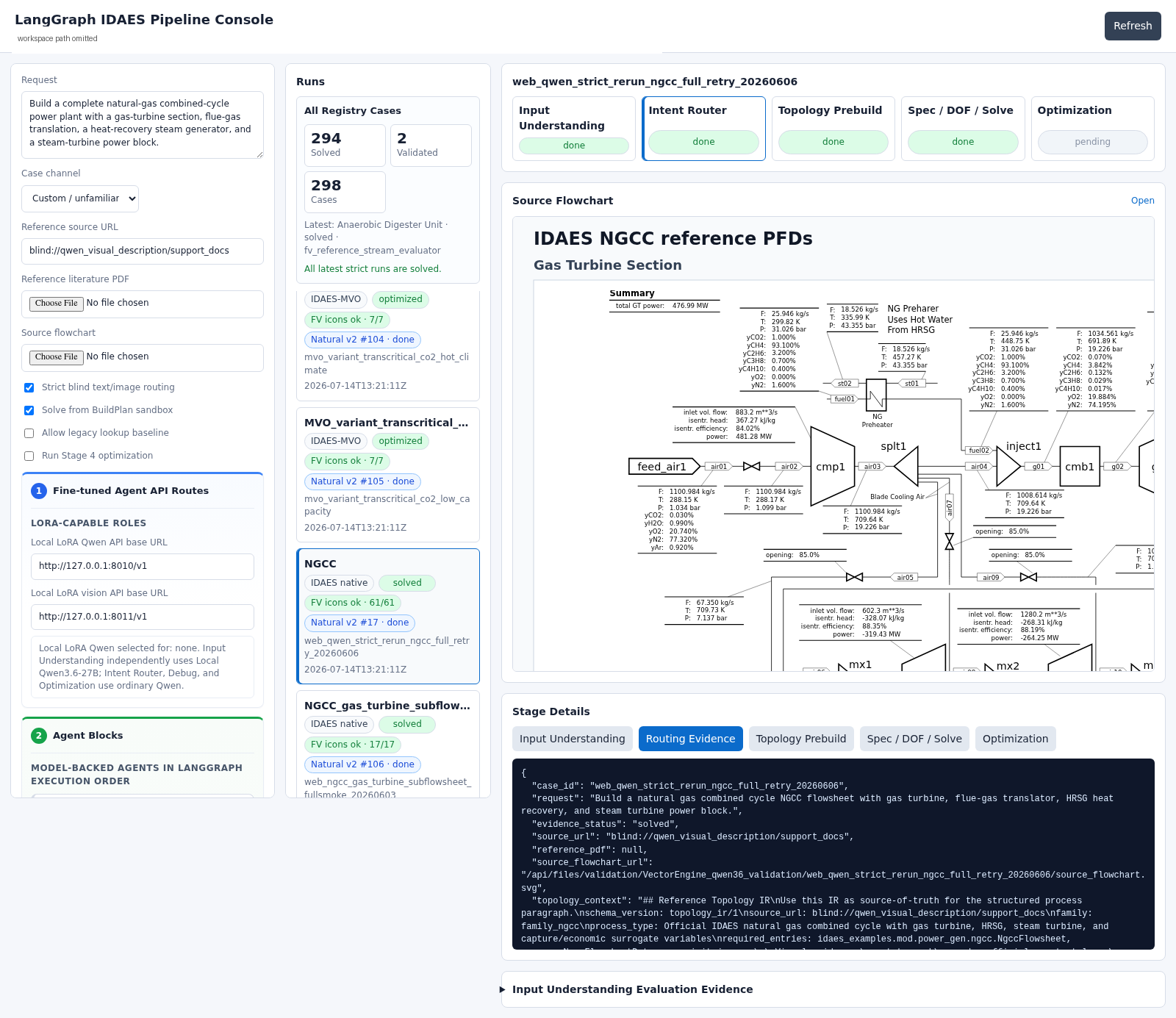Choose file for Source flowchart
The image size is (1176, 1018).
click(x=57, y=357)
